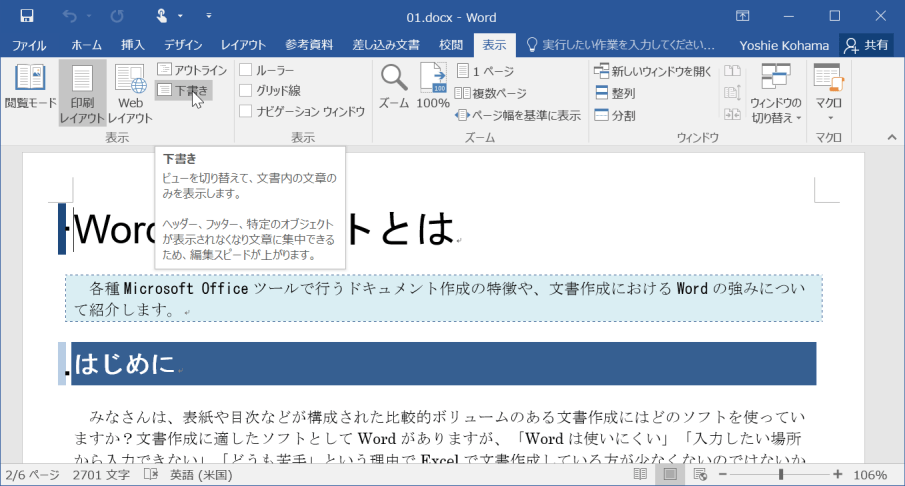This screenshot has width=905, height=486.
Task: Click the zoom in plus button
Action: 837,474
